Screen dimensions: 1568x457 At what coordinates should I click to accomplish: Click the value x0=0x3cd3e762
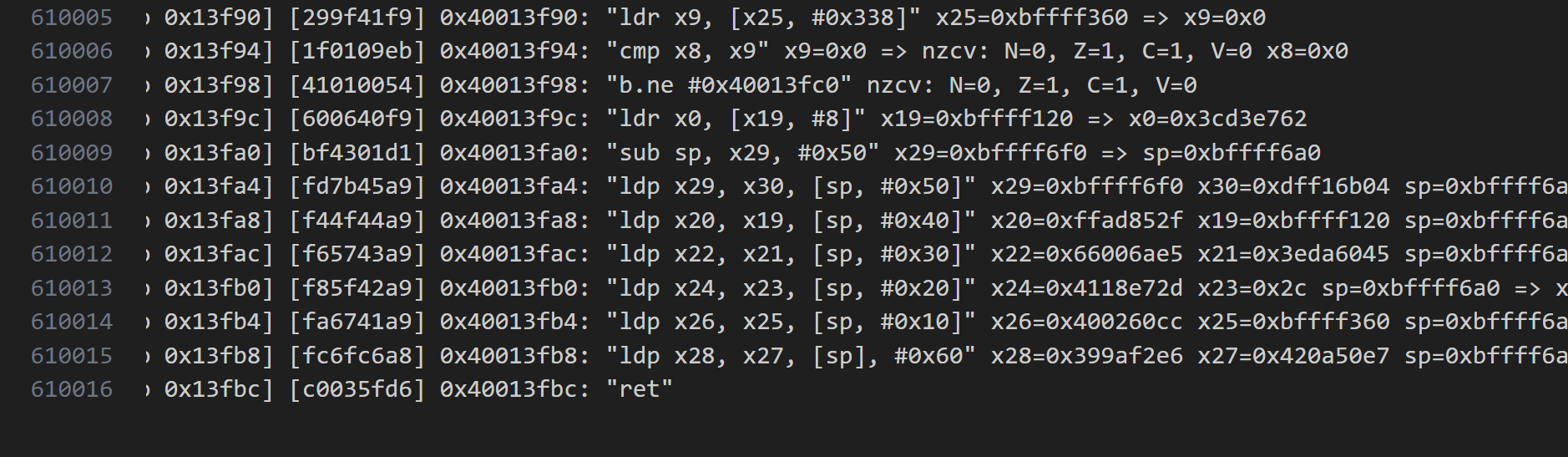tap(1217, 119)
